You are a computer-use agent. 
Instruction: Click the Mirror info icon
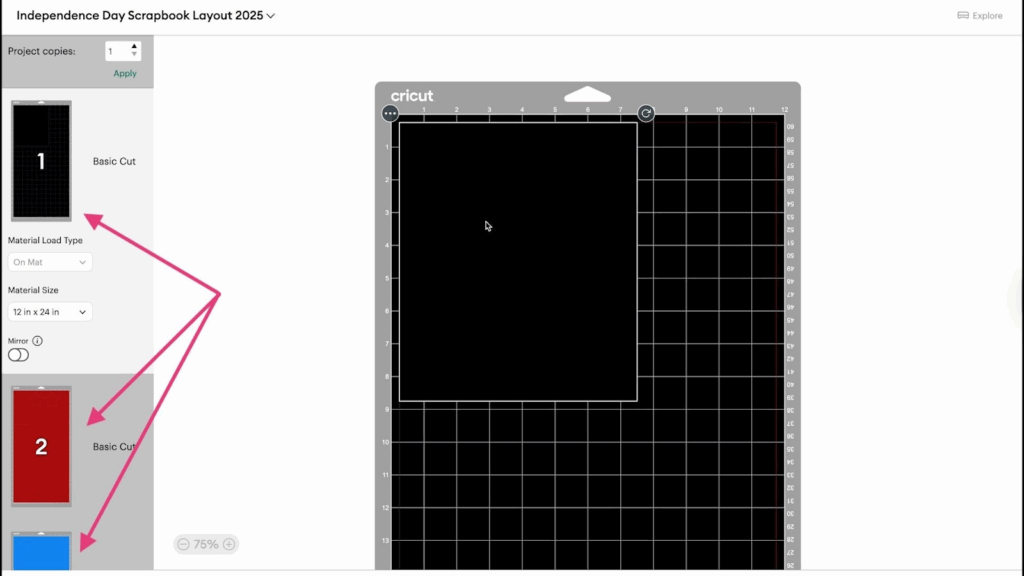[37, 341]
